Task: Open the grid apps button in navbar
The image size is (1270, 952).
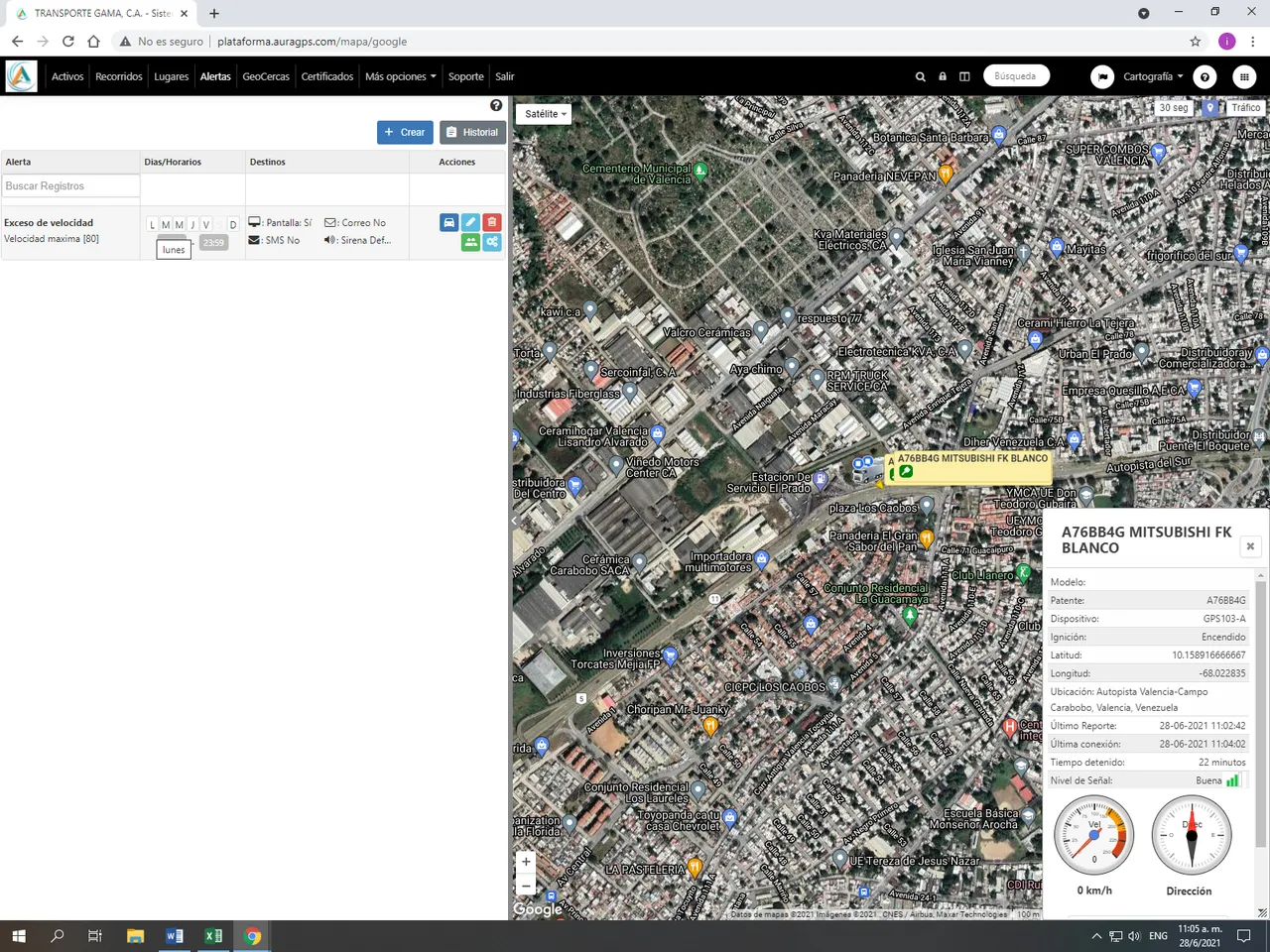Action: tap(1244, 76)
